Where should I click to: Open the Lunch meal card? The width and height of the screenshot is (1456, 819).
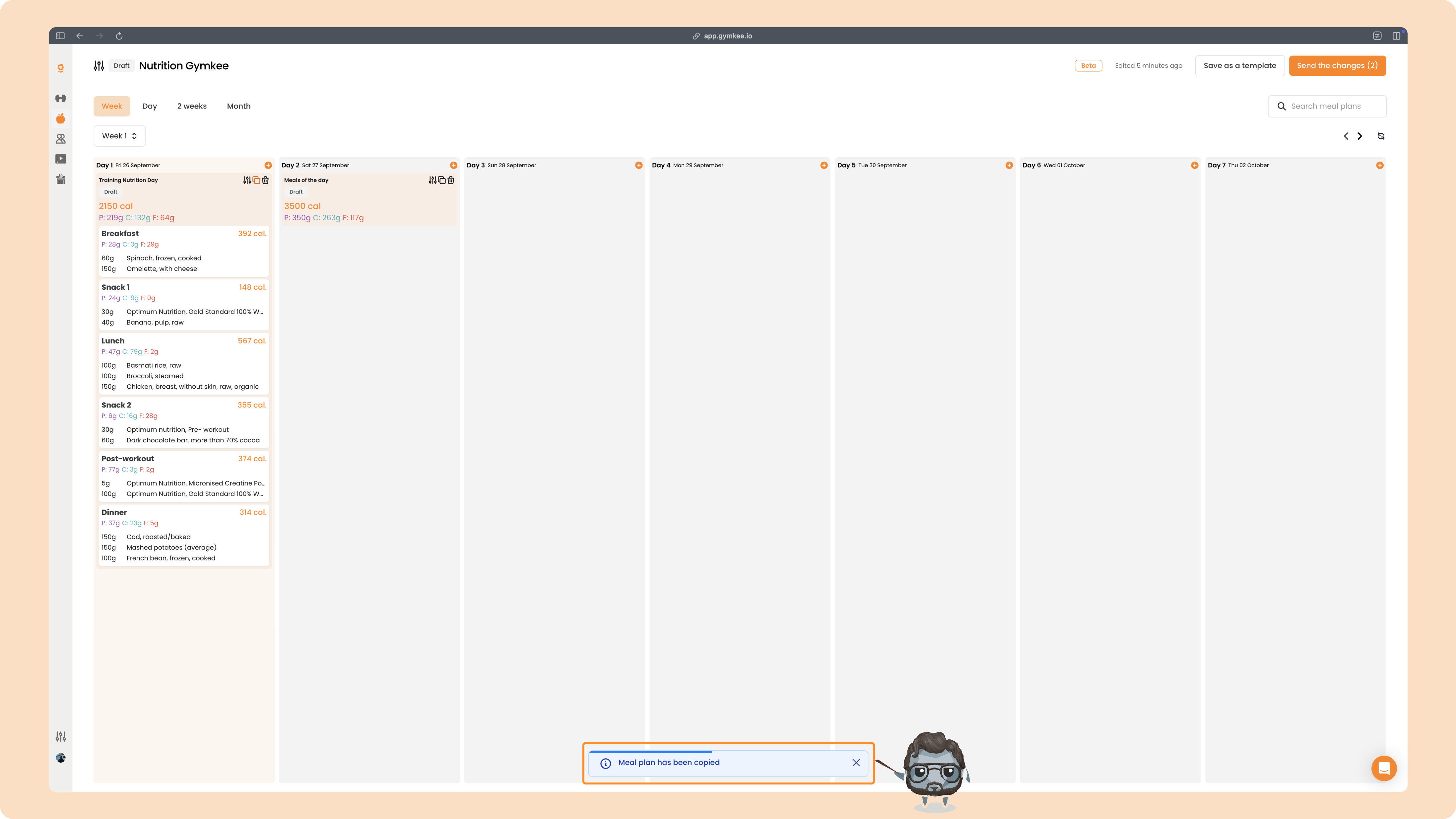click(184, 364)
